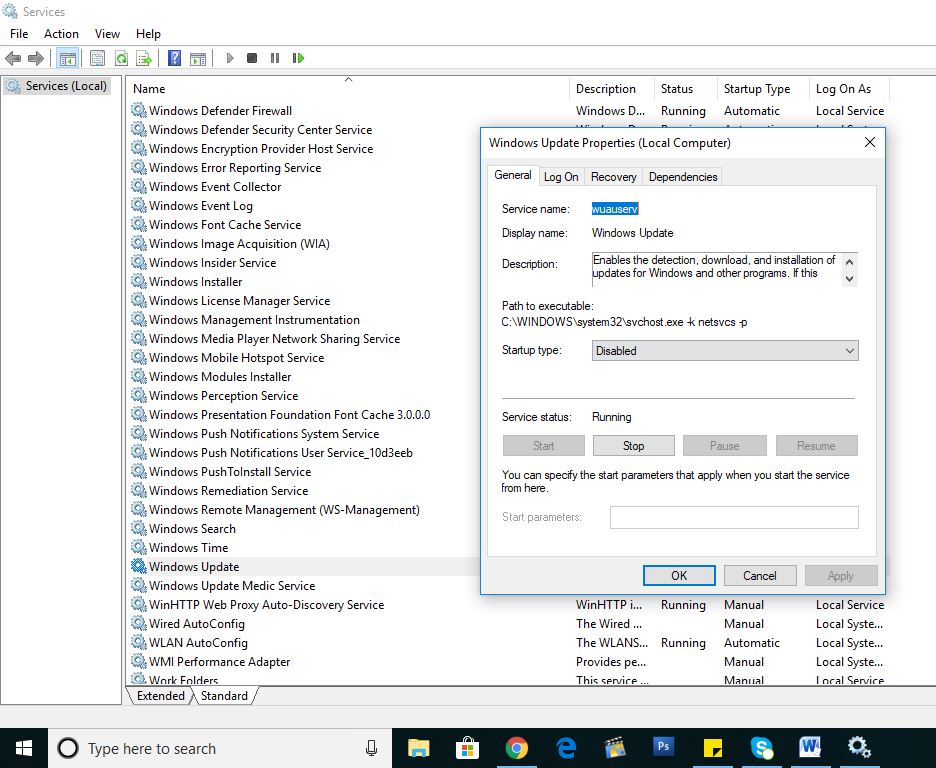Screen dimensions: 936x768
Task: Click the Start Service play icon
Action: tap(229, 58)
